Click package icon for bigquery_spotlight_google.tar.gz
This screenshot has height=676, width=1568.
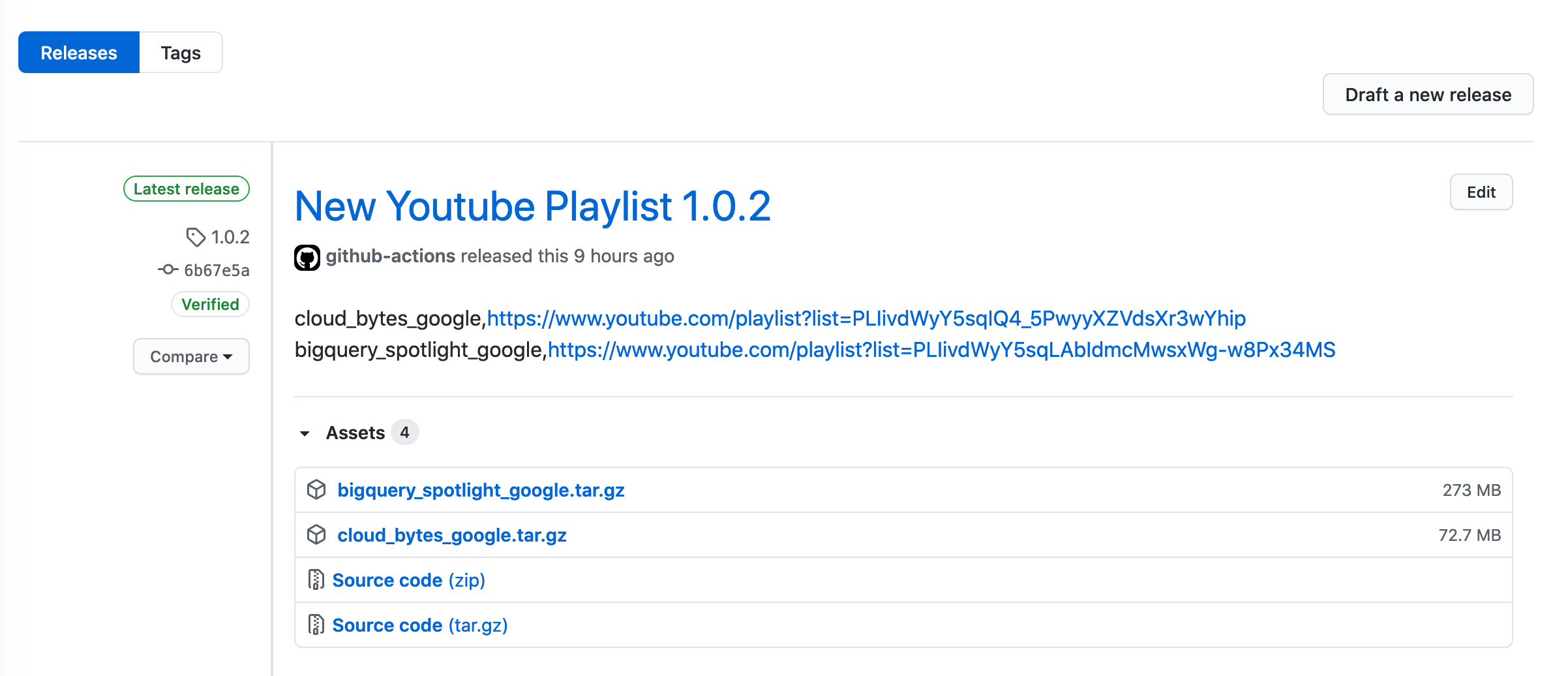pos(316,489)
